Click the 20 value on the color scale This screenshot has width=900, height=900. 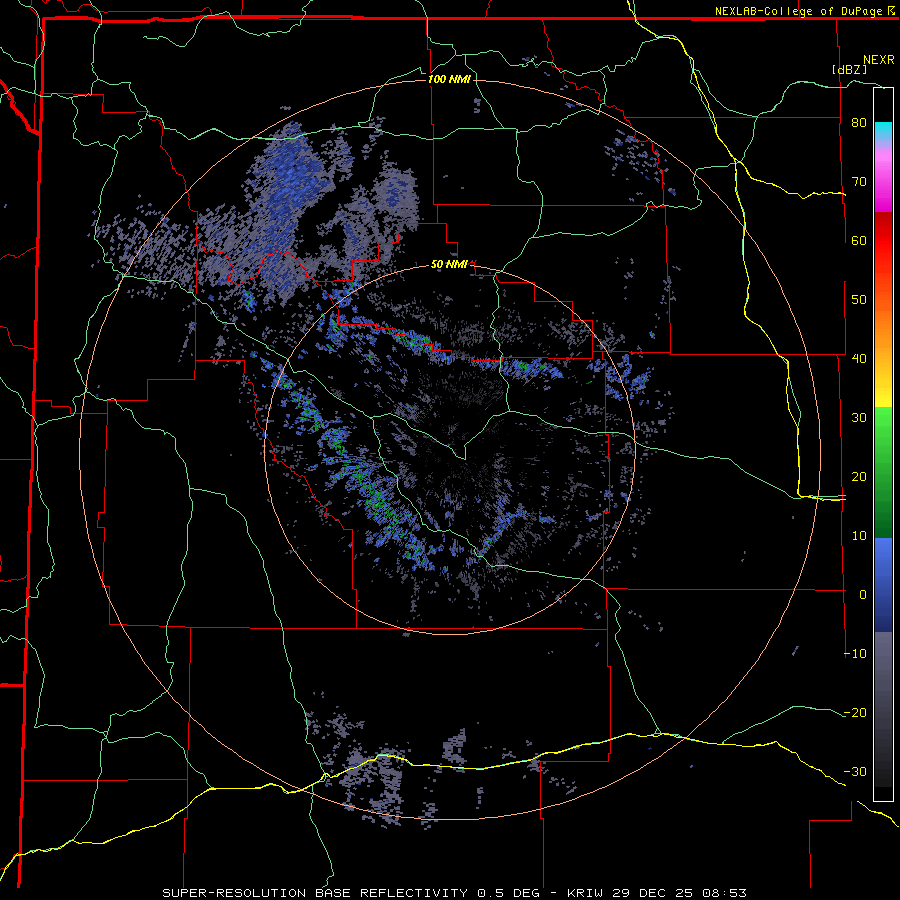859,477
